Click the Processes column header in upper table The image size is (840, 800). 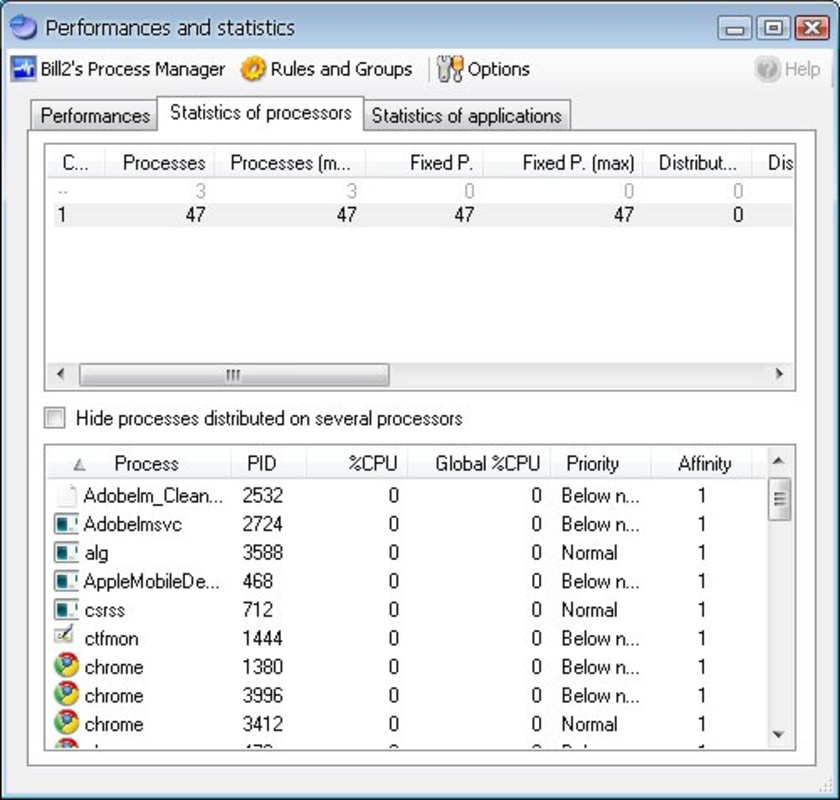(x=160, y=162)
